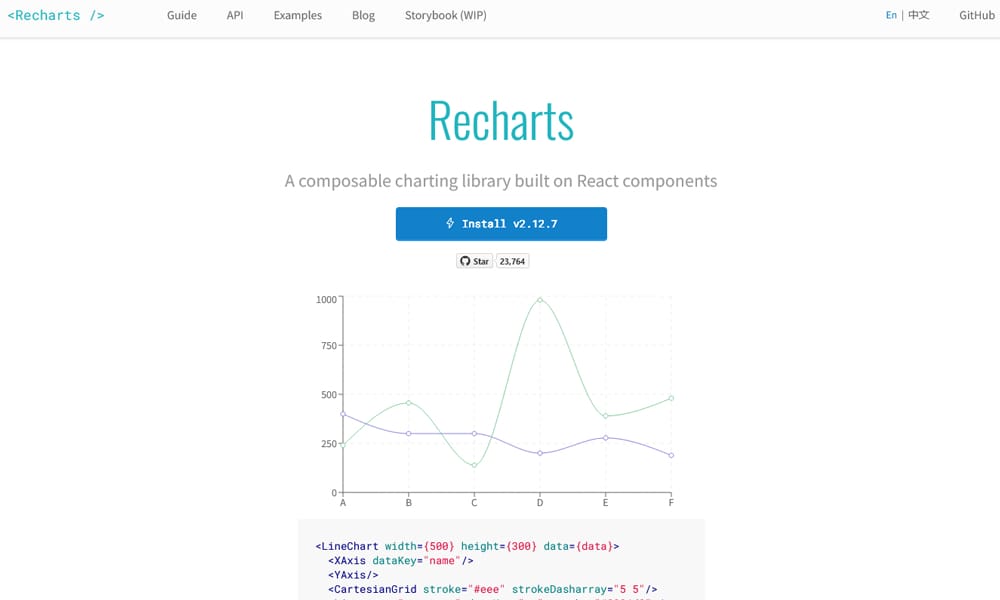Click the green data point at B

tap(408, 403)
